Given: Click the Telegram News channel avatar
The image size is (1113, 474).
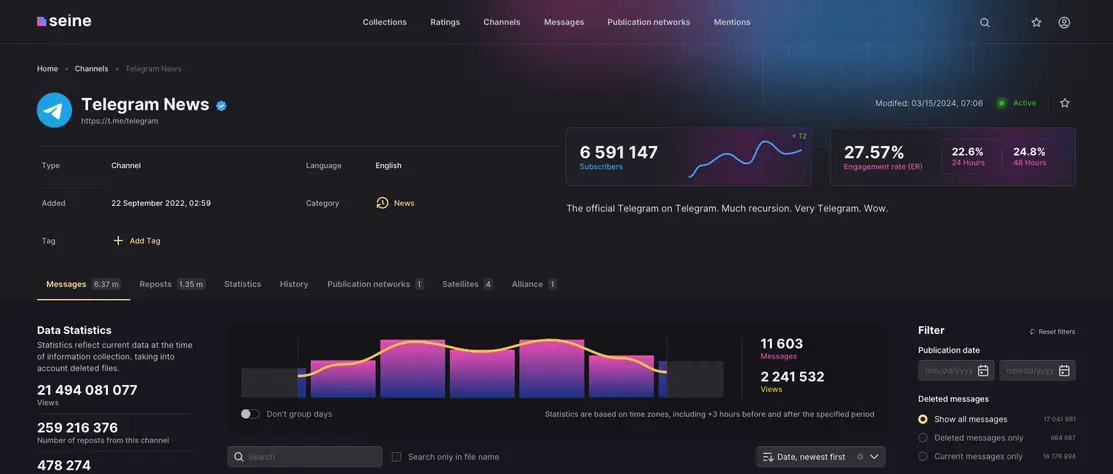Looking at the screenshot, I should pos(55,110).
